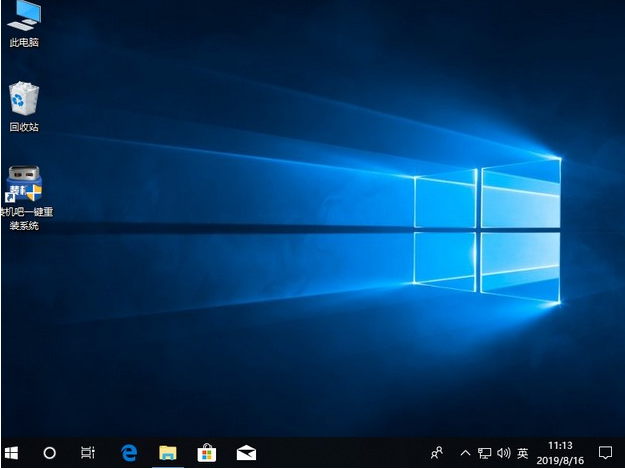Image resolution: width=625 pixels, height=469 pixels.
Task: Open the Action Center notifications icon
Action: coord(605,453)
